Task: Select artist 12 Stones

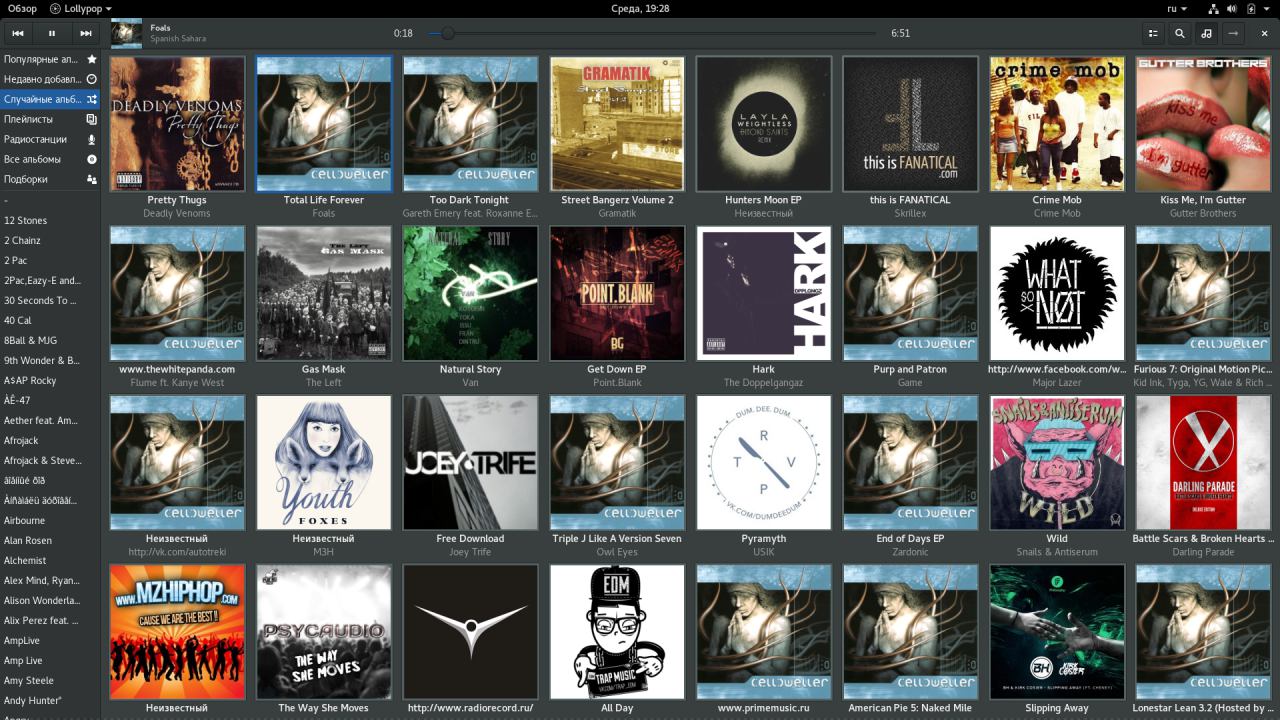Action: (50, 220)
